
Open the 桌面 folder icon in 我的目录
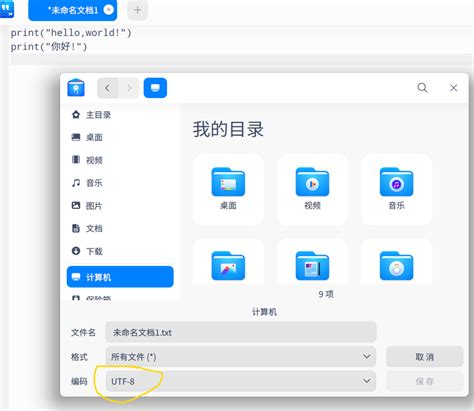[x=228, y=182]
